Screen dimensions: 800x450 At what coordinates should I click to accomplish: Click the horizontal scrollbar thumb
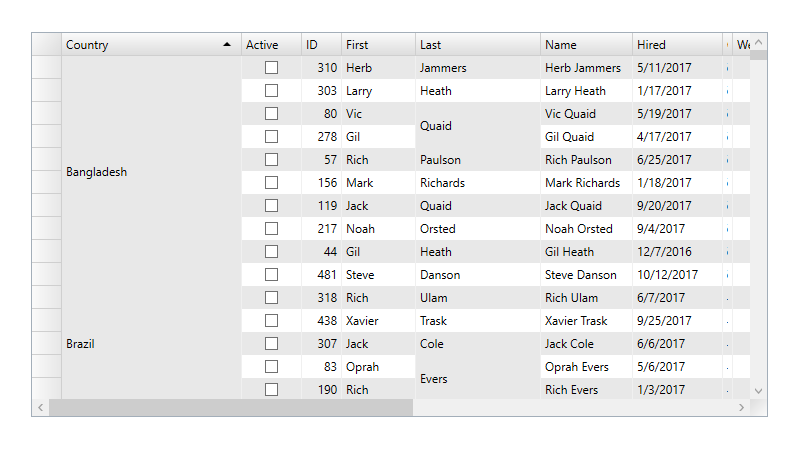[230, 407]
